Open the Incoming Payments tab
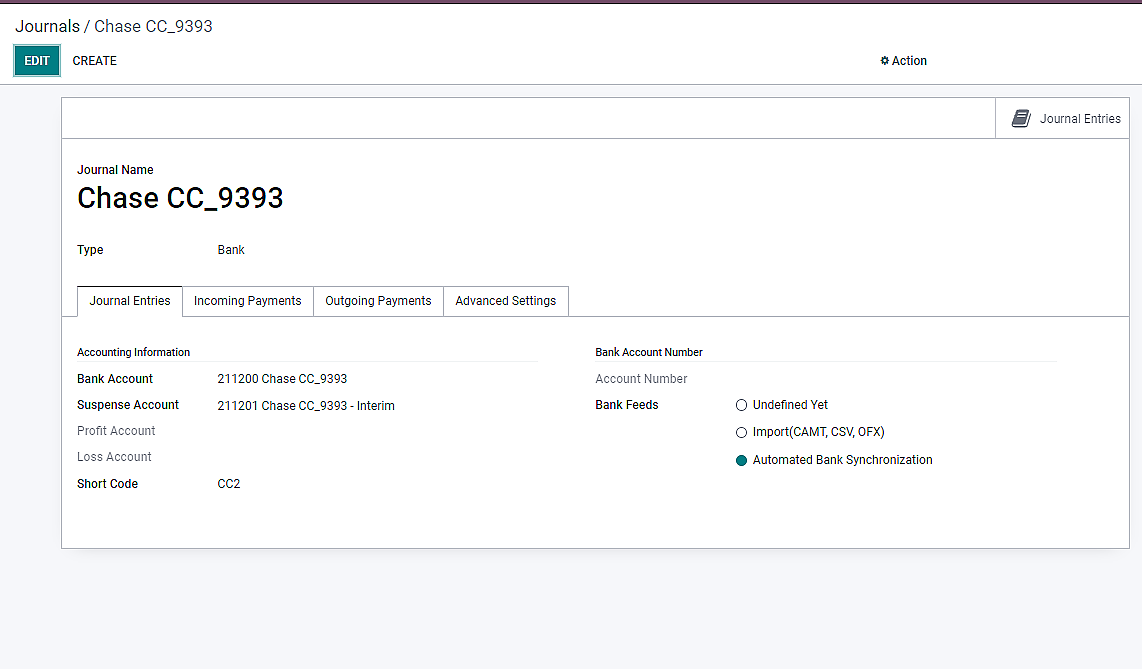This screenshot has width=1142, height=669. pos(248,301)
